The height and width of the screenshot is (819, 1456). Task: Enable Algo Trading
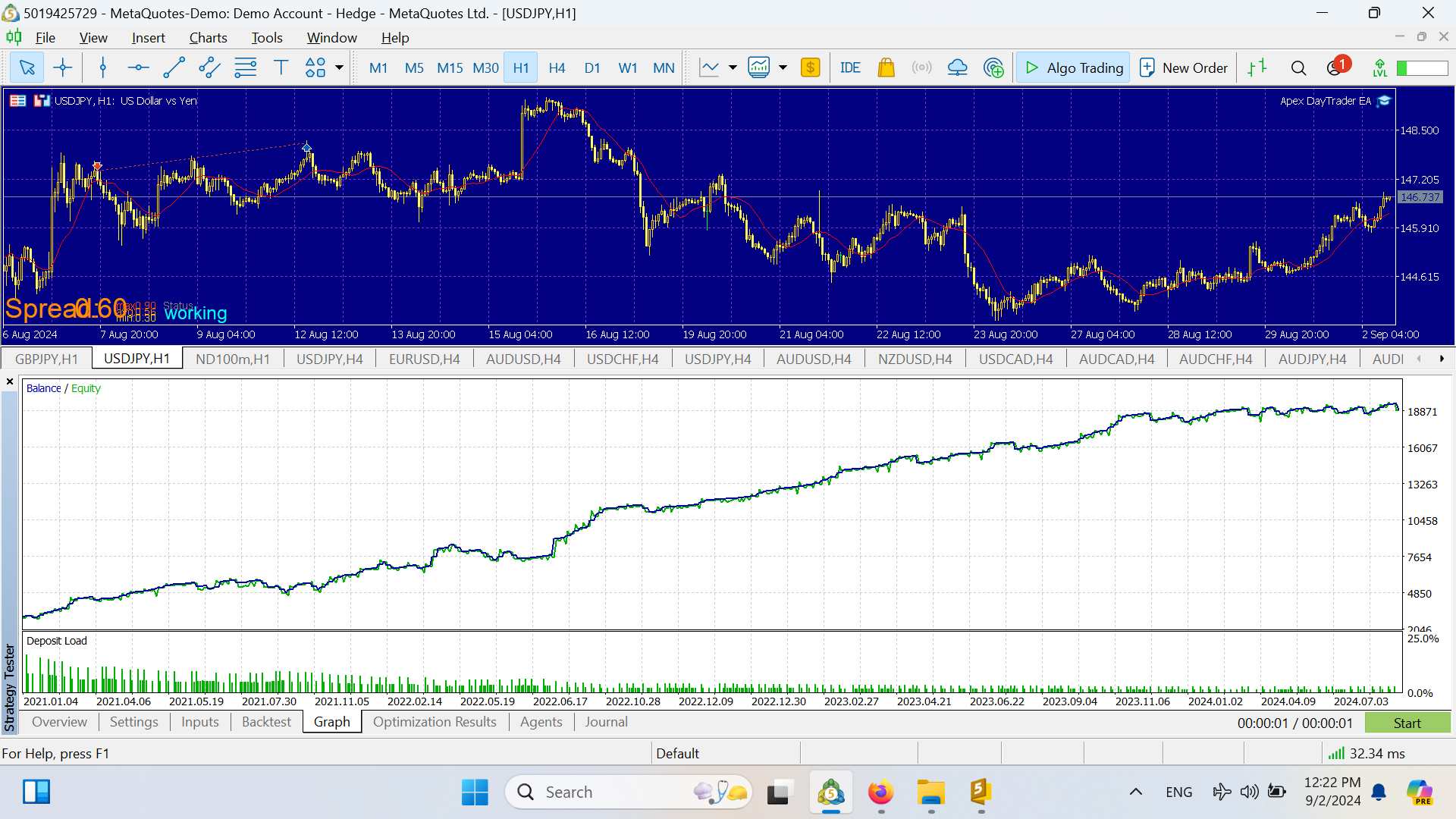point(1072,67)
